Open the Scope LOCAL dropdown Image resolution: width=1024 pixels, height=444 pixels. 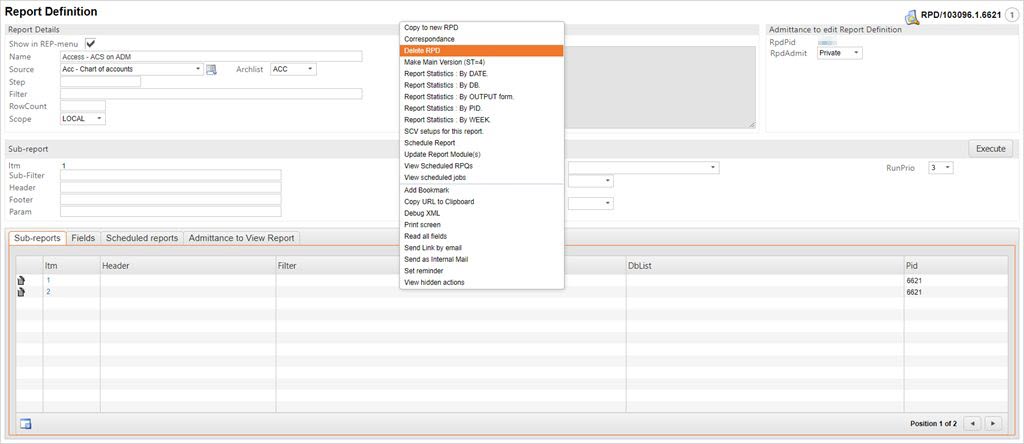coord(99,119)
